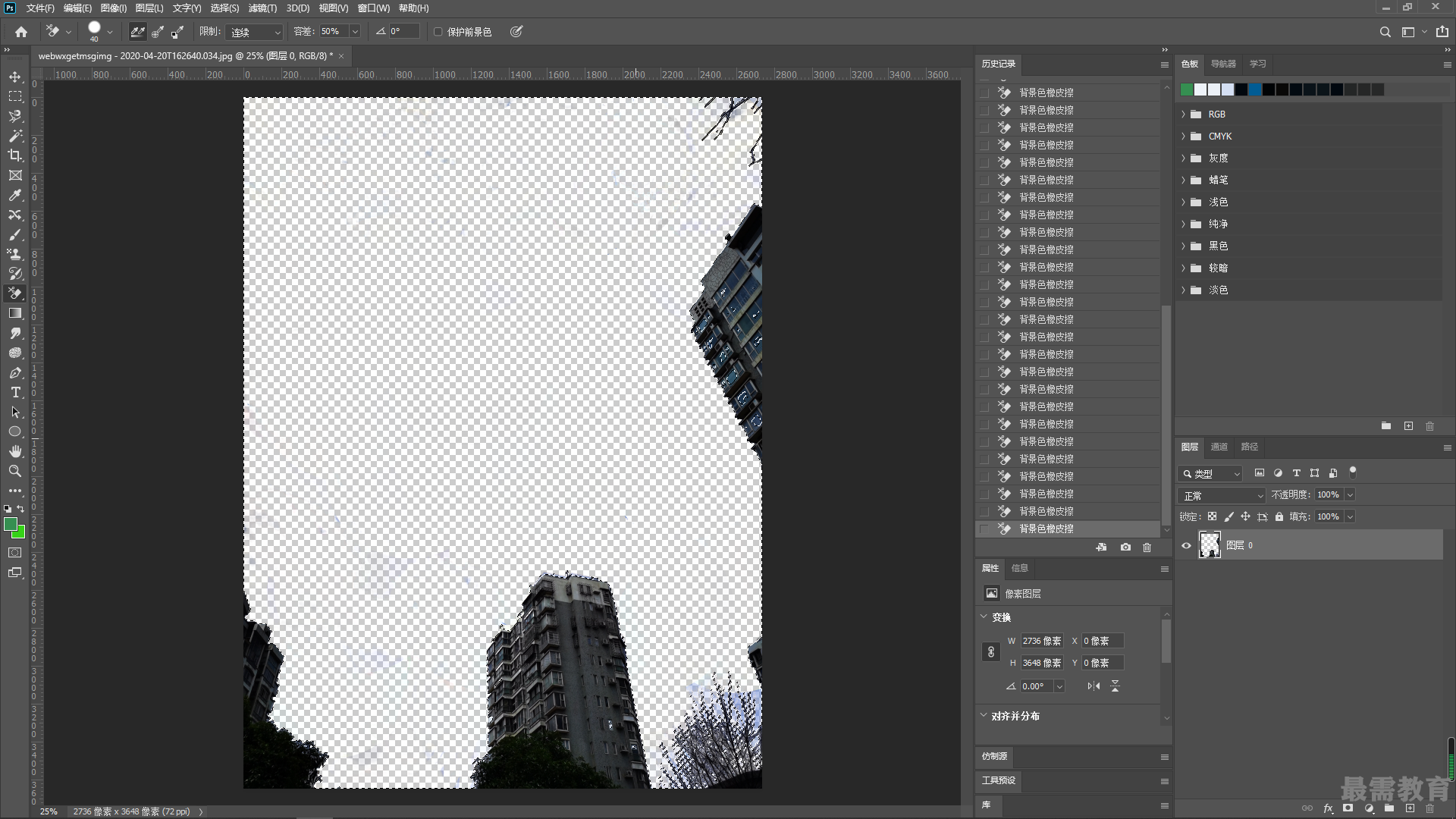Select the Ellipse shape tool

pos(15,431)
